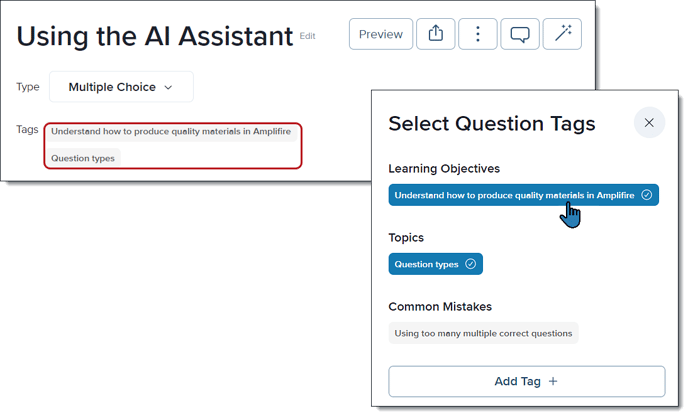Viewport: 688px width, 416px height.
Task: Click the Using the AI Assistant title
Action: click(x=155, y=36)
